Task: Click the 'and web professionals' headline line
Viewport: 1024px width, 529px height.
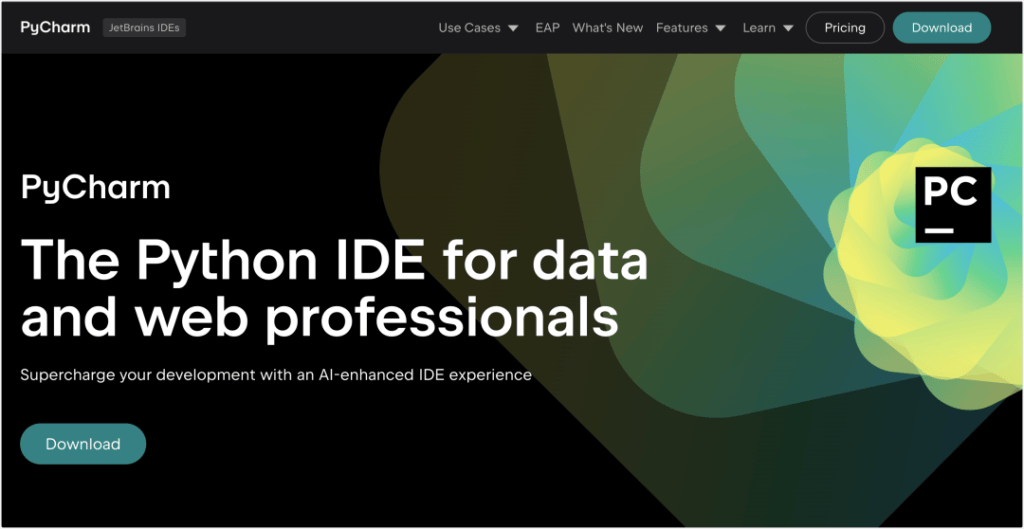Action: 319,316
